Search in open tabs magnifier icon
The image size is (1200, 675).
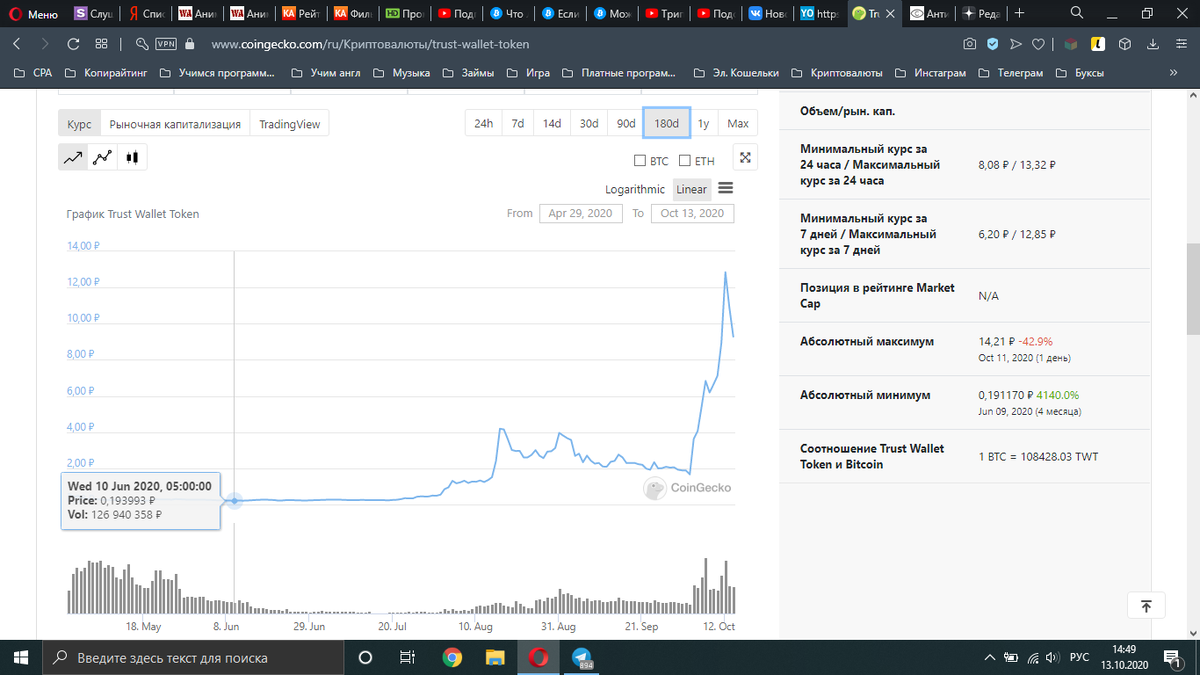[1076, 14]
